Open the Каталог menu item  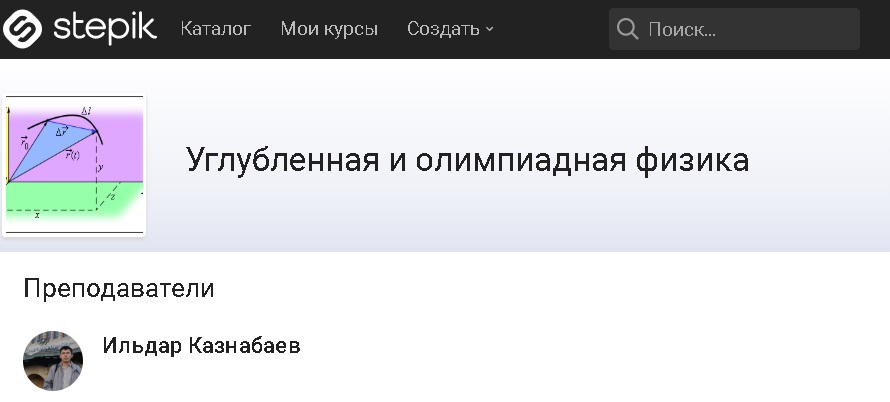216,28
